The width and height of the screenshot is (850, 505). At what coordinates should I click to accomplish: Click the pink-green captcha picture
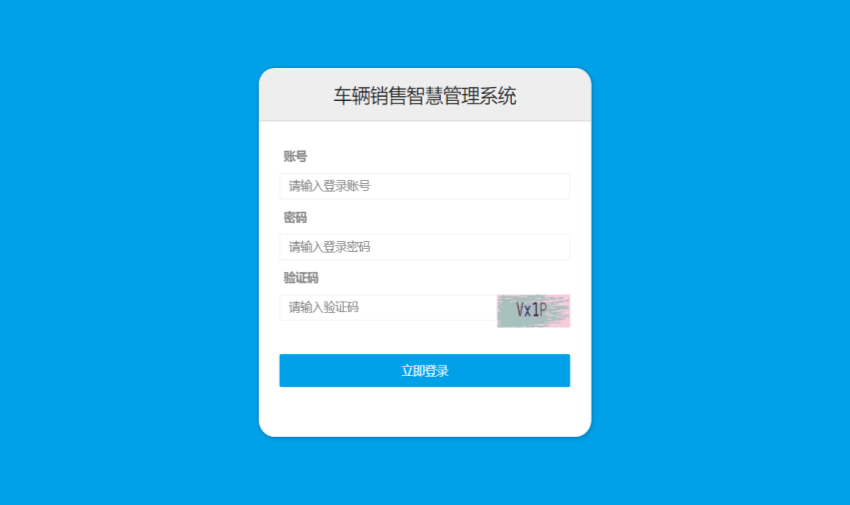coord(533,310)
